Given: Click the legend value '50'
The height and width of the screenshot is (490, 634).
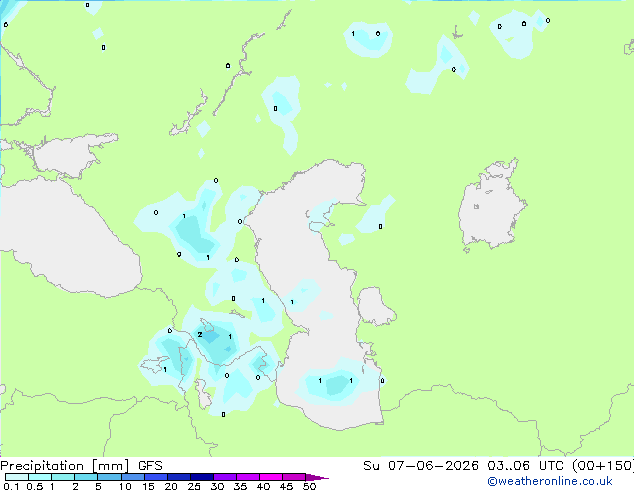Looking at the screenshot, I should click(x=309, y=486).
